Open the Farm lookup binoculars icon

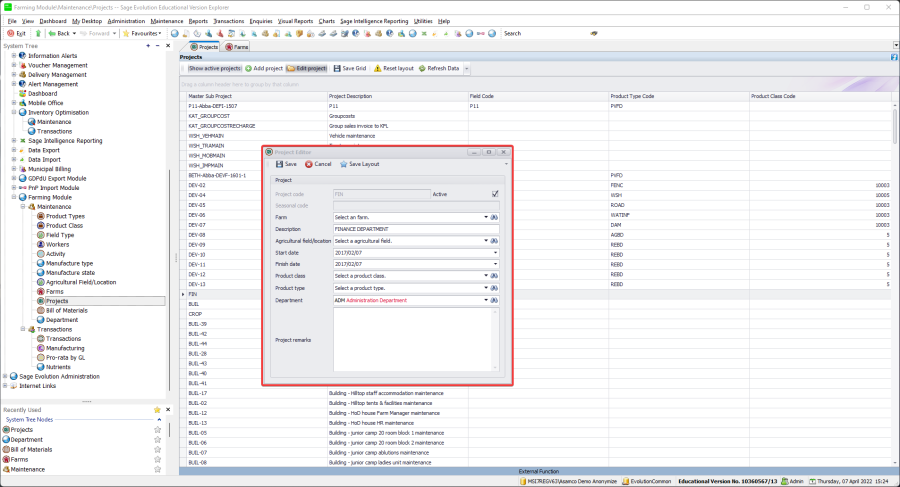point(494,217)
